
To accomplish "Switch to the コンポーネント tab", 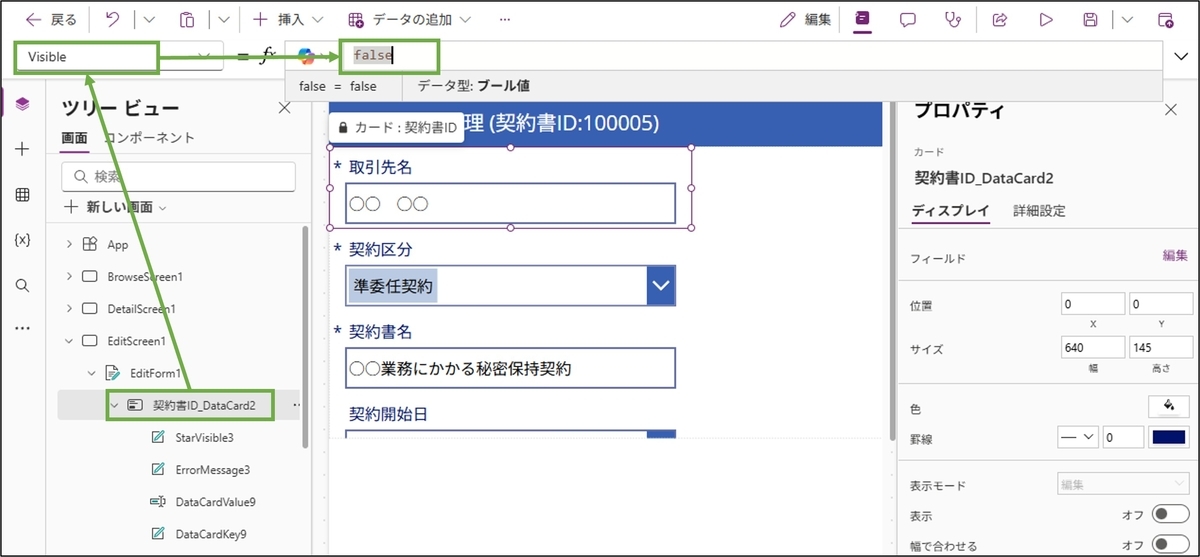I will point(149,138).
